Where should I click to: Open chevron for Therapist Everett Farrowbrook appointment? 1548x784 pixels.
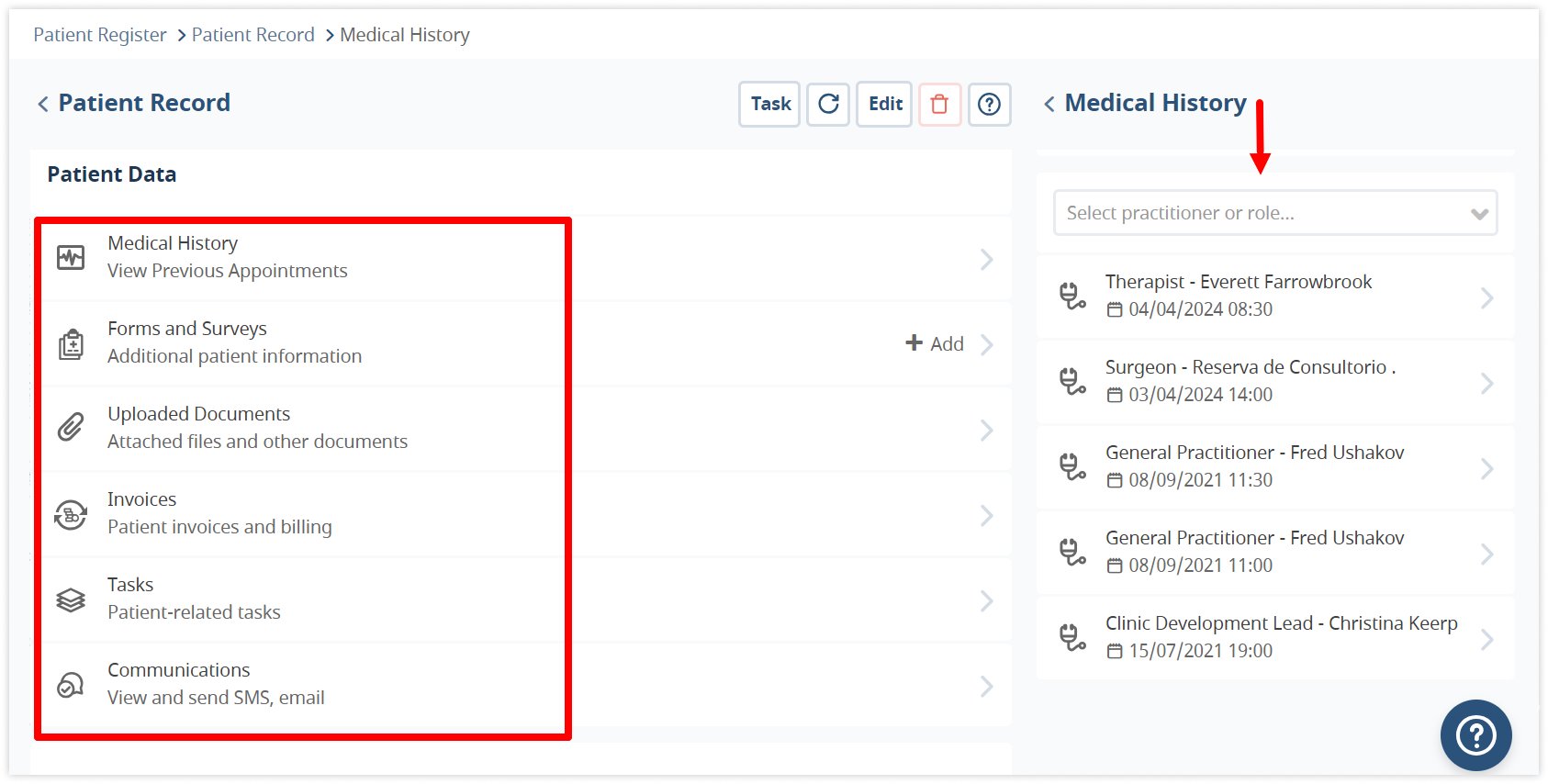(x=1486, y=297)
